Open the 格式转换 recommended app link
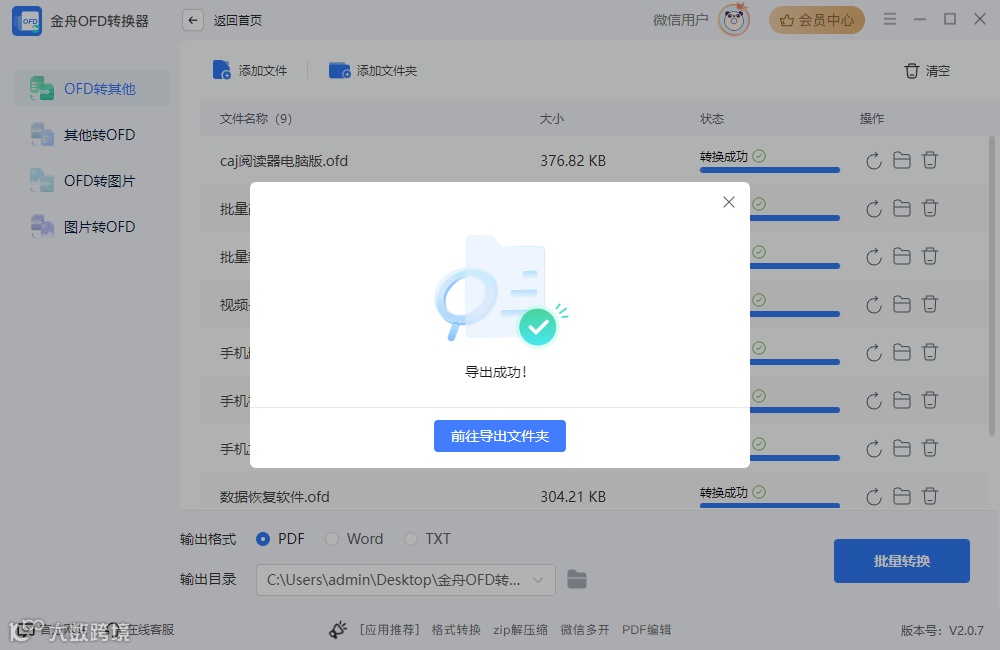1000x650 pixels. (x=456, y=630)
